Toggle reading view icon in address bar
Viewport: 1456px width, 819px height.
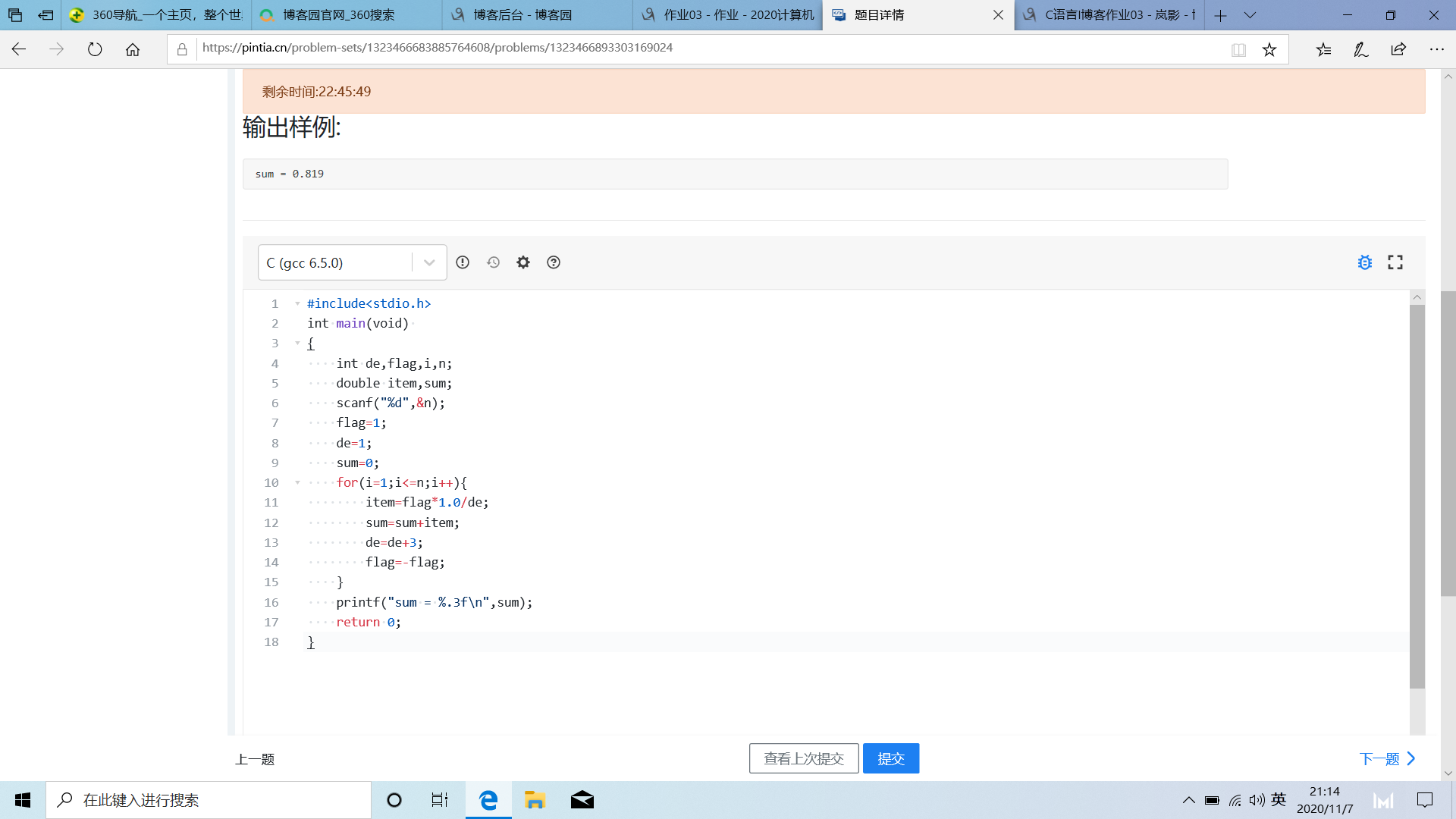point(1238,50)
